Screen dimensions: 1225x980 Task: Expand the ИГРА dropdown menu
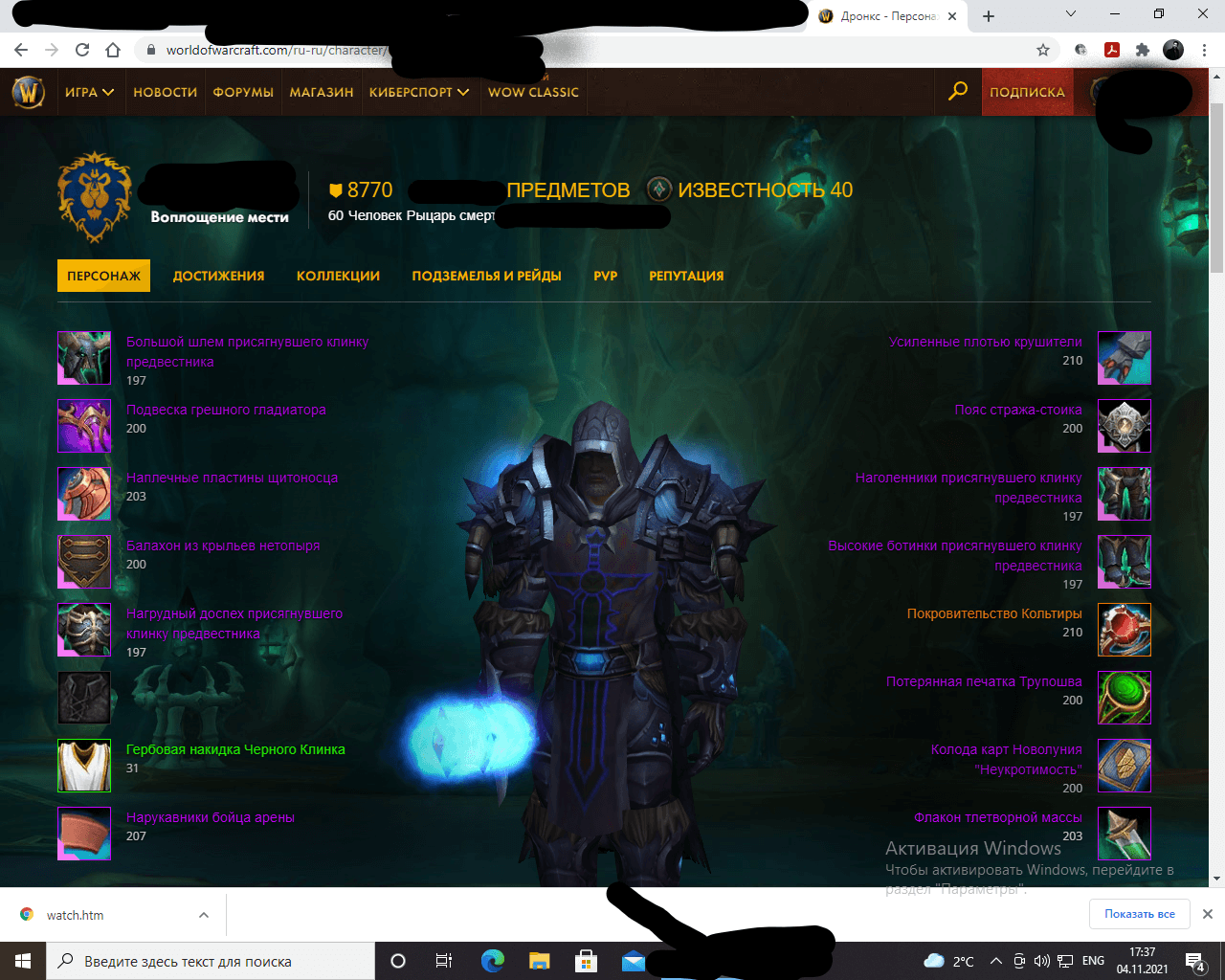click(x=89, y=92)
